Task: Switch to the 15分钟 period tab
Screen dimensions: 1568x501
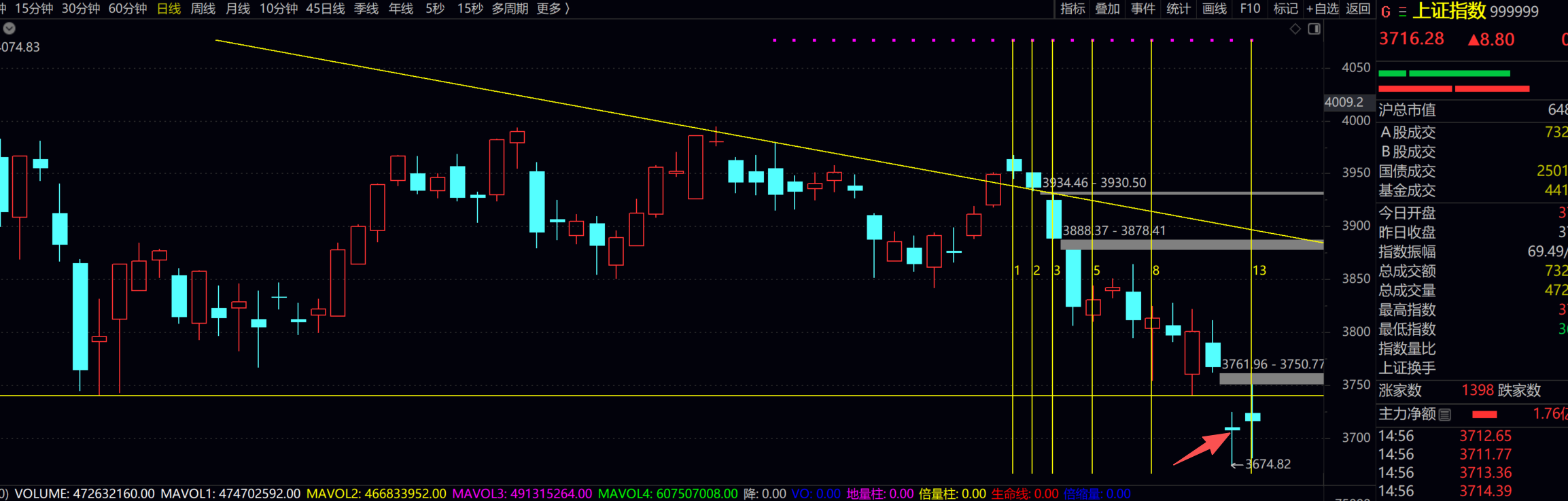Action: (34, 9)
